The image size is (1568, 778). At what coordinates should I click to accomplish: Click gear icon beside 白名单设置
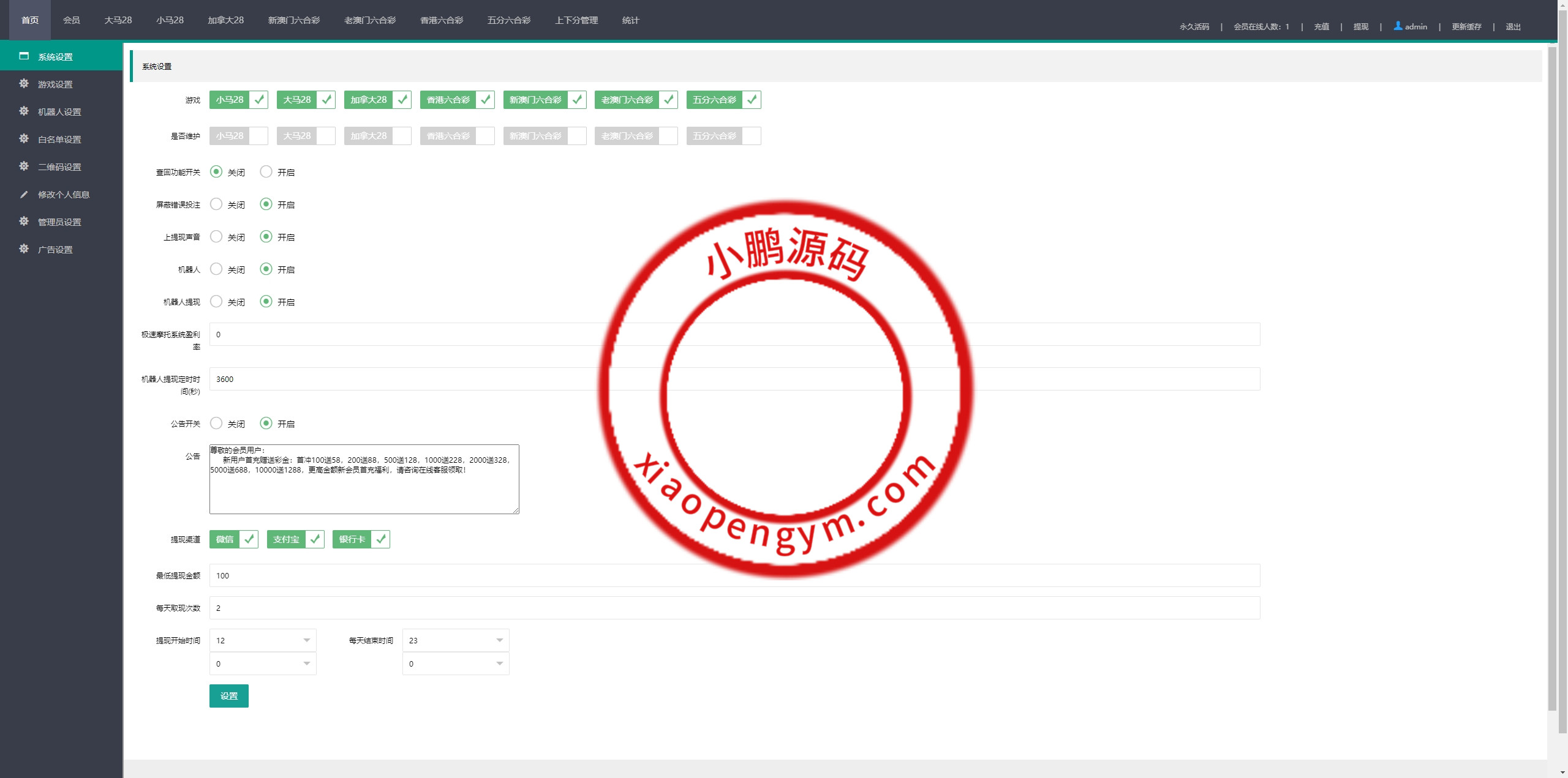click(24, 139)
